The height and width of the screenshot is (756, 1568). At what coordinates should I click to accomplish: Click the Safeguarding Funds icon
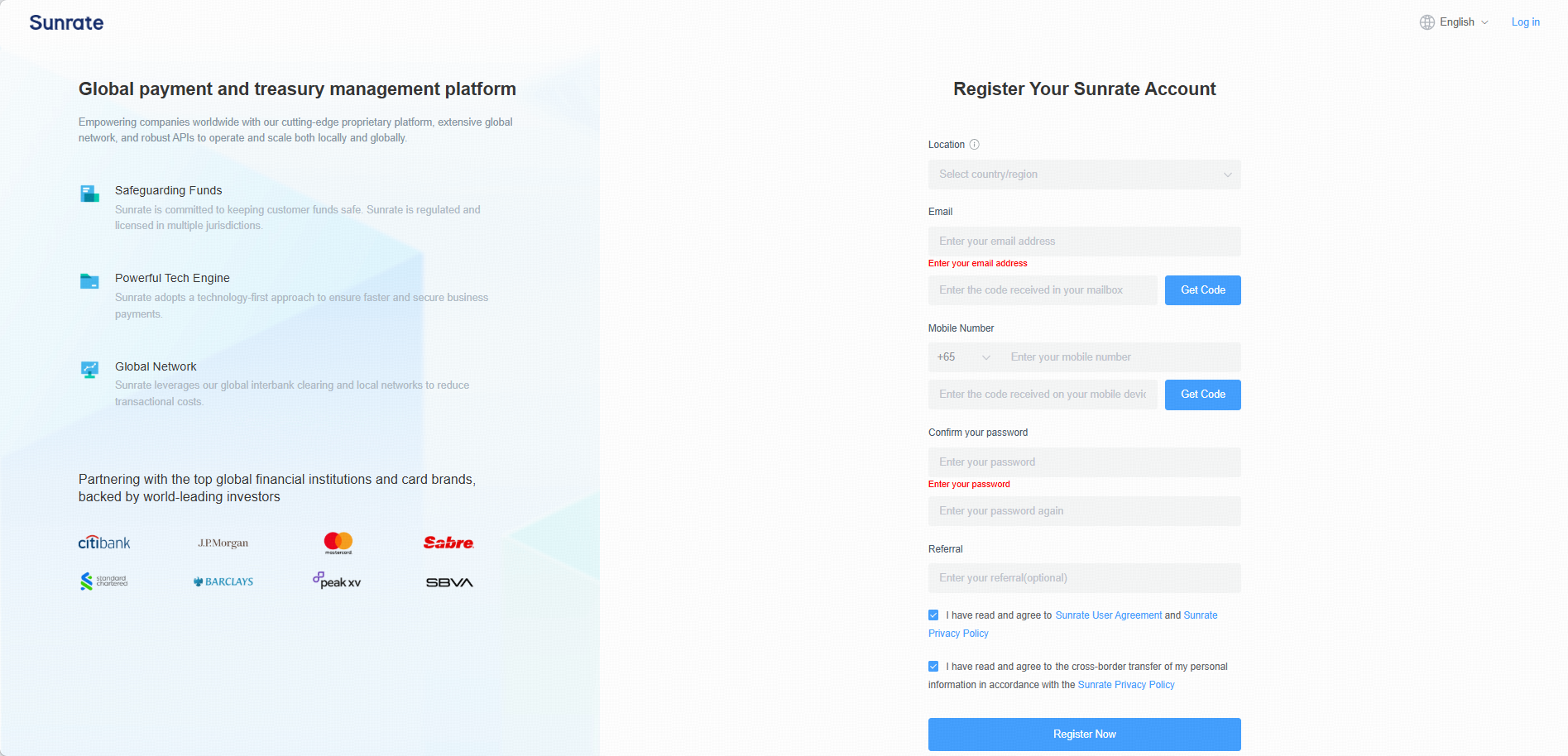point(89,194)
